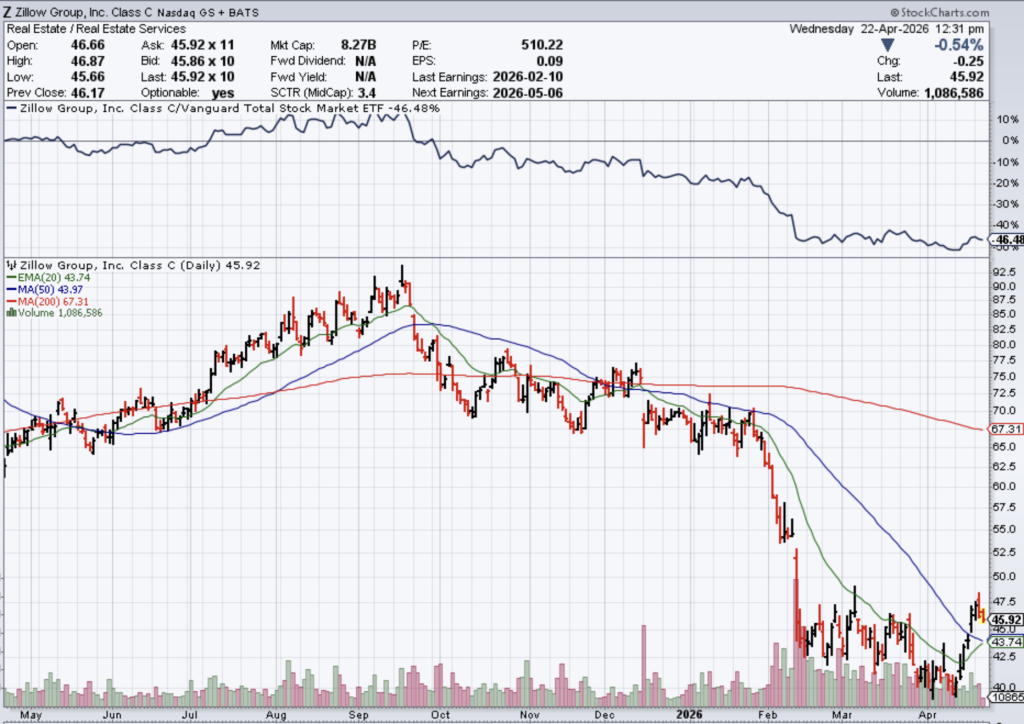The height and width of the screenshot is (724, 1024).
Task: Click the Optionable yes value
Action: click(x=223, y=93)
